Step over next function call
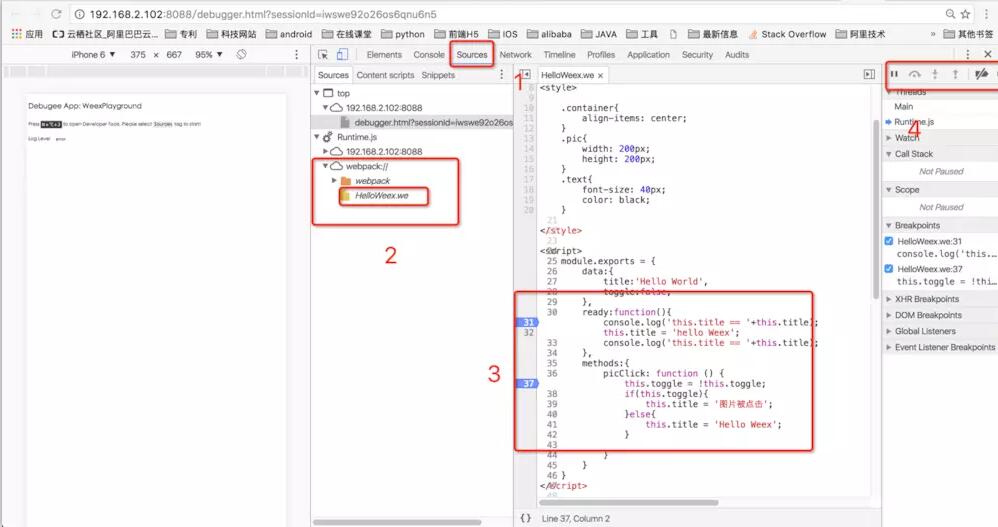 [915, 74]
